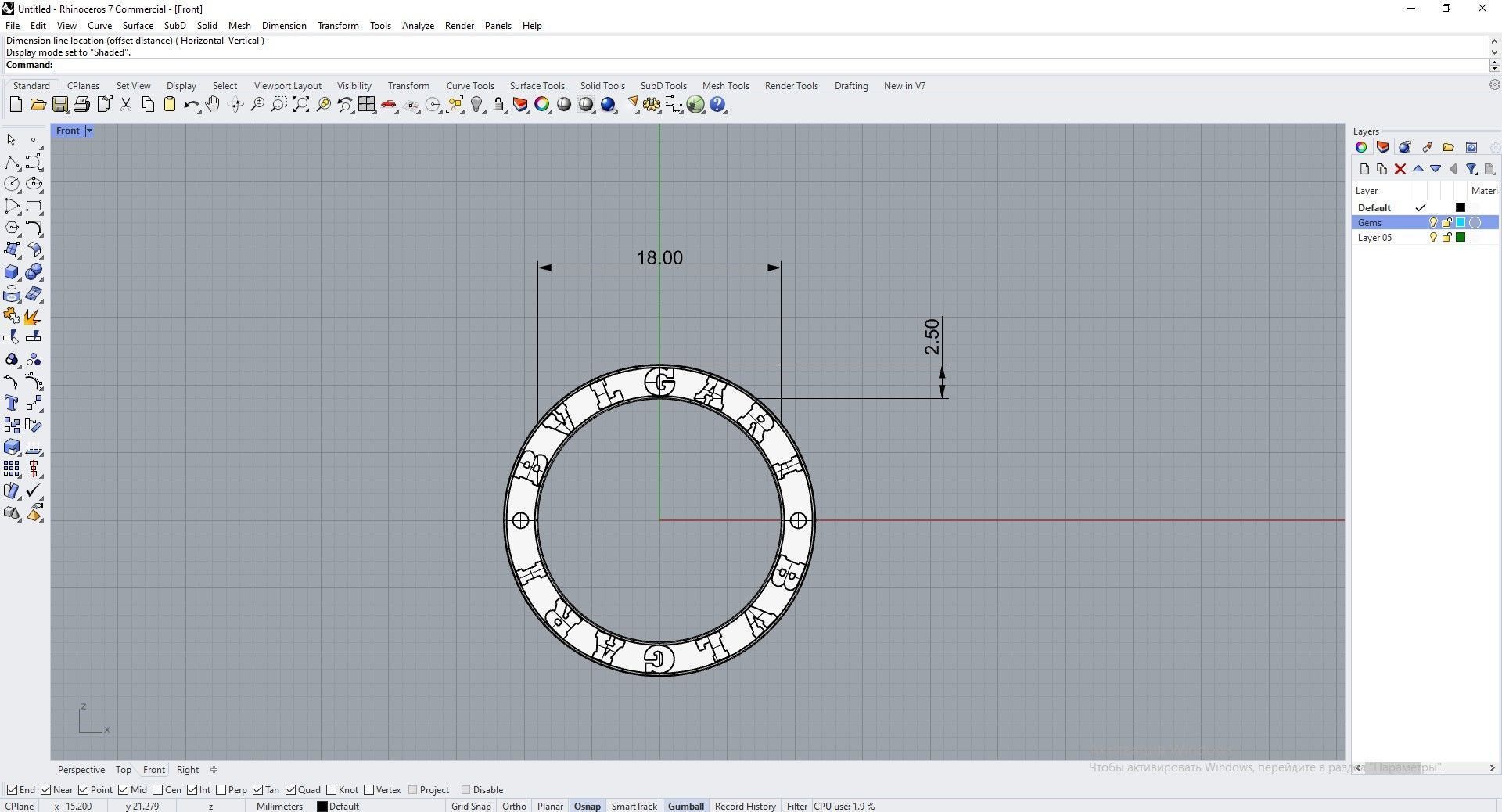The width and height of the screenshot is (1502, 812).
Task: Toggle the Quad osnap checkbox
Action: [x=290, y=790]
